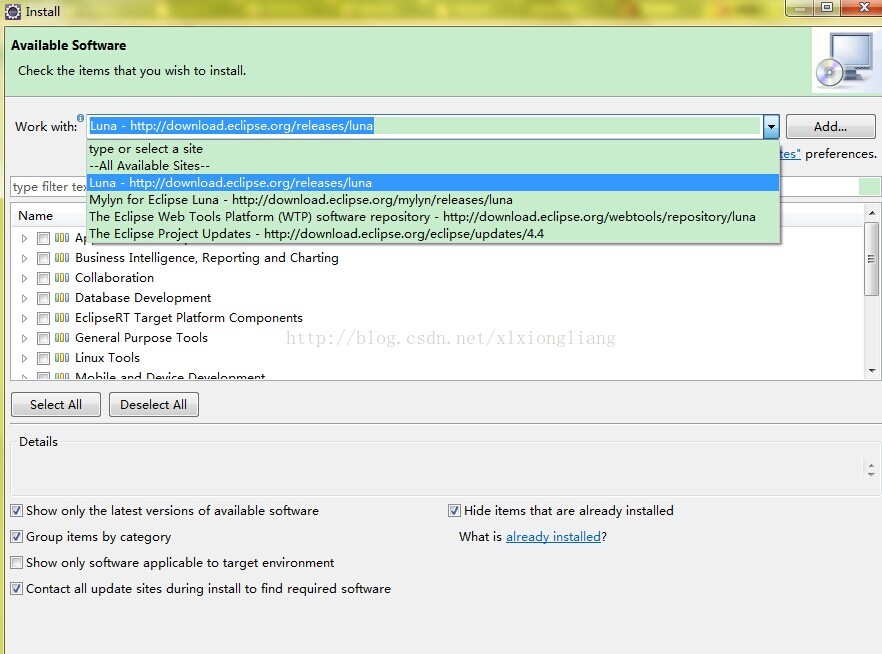Select Eclipse Web Tools Platform repository
Image resolution: width=882 pixels, height=654 pixels.
click(x=433, y=217)
